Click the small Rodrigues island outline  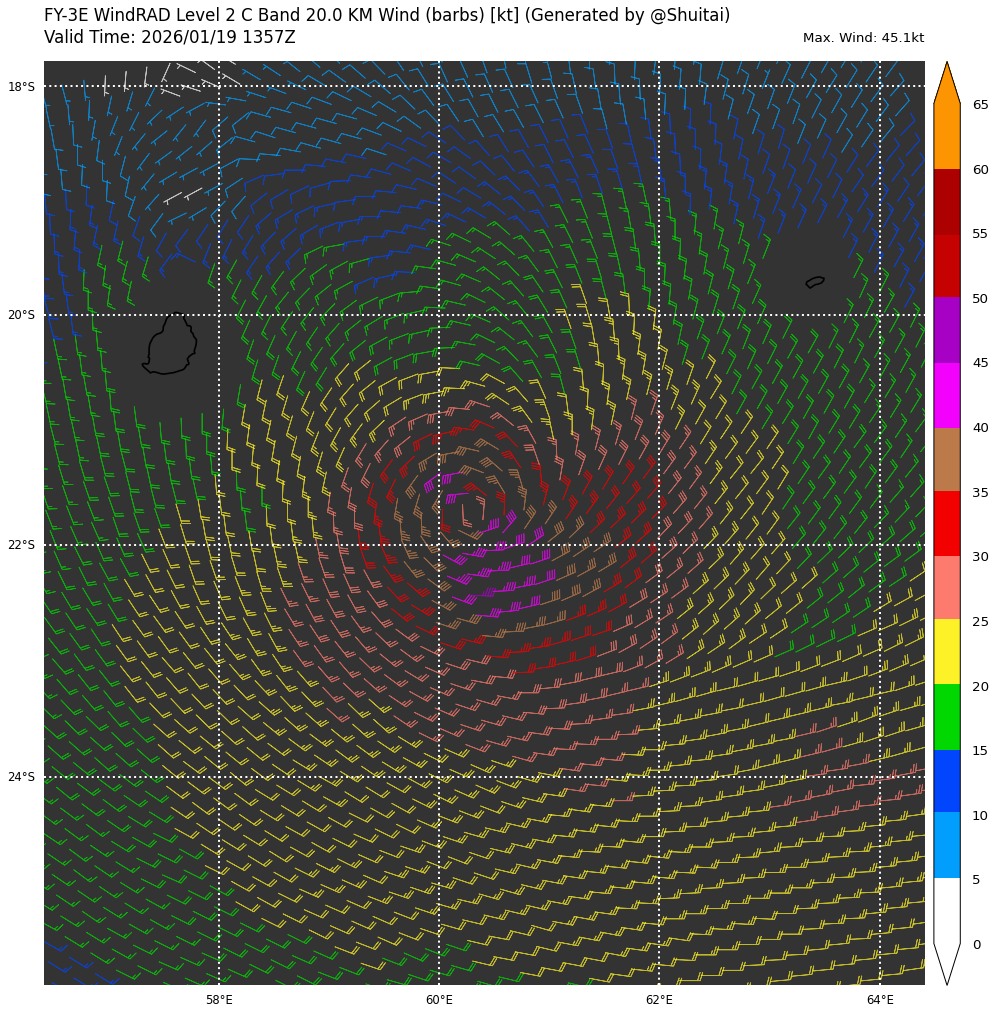pos(815,282)
